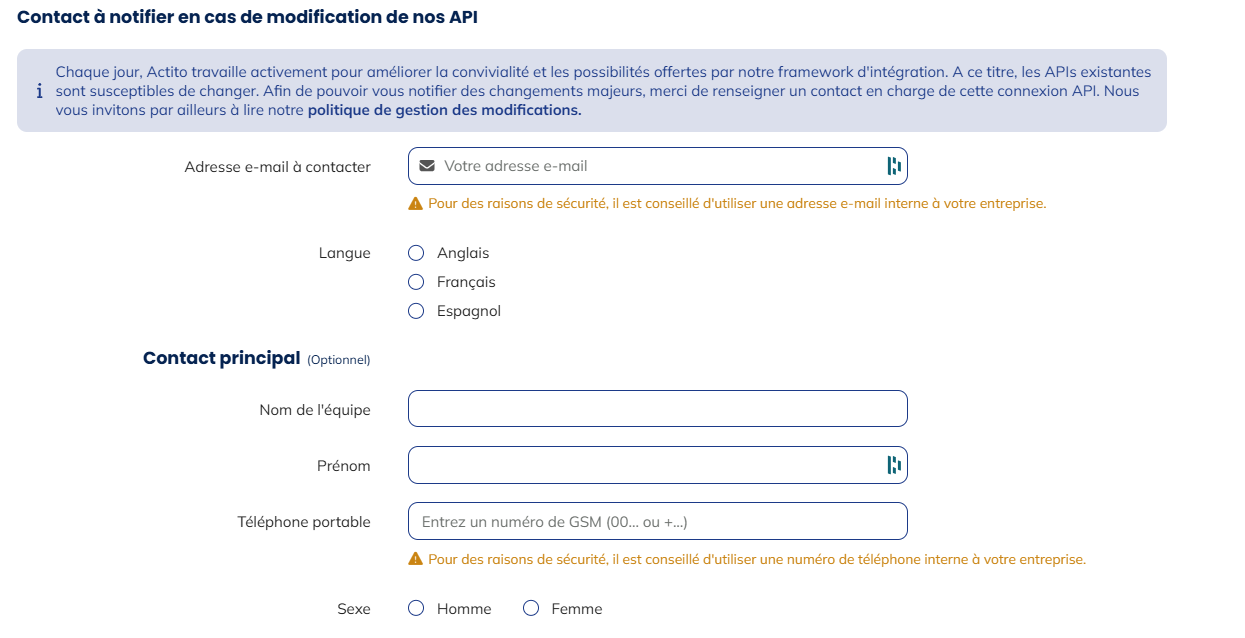
Task: Click the heading Contact à notifier en cas de modification
Action: (249, 17)
